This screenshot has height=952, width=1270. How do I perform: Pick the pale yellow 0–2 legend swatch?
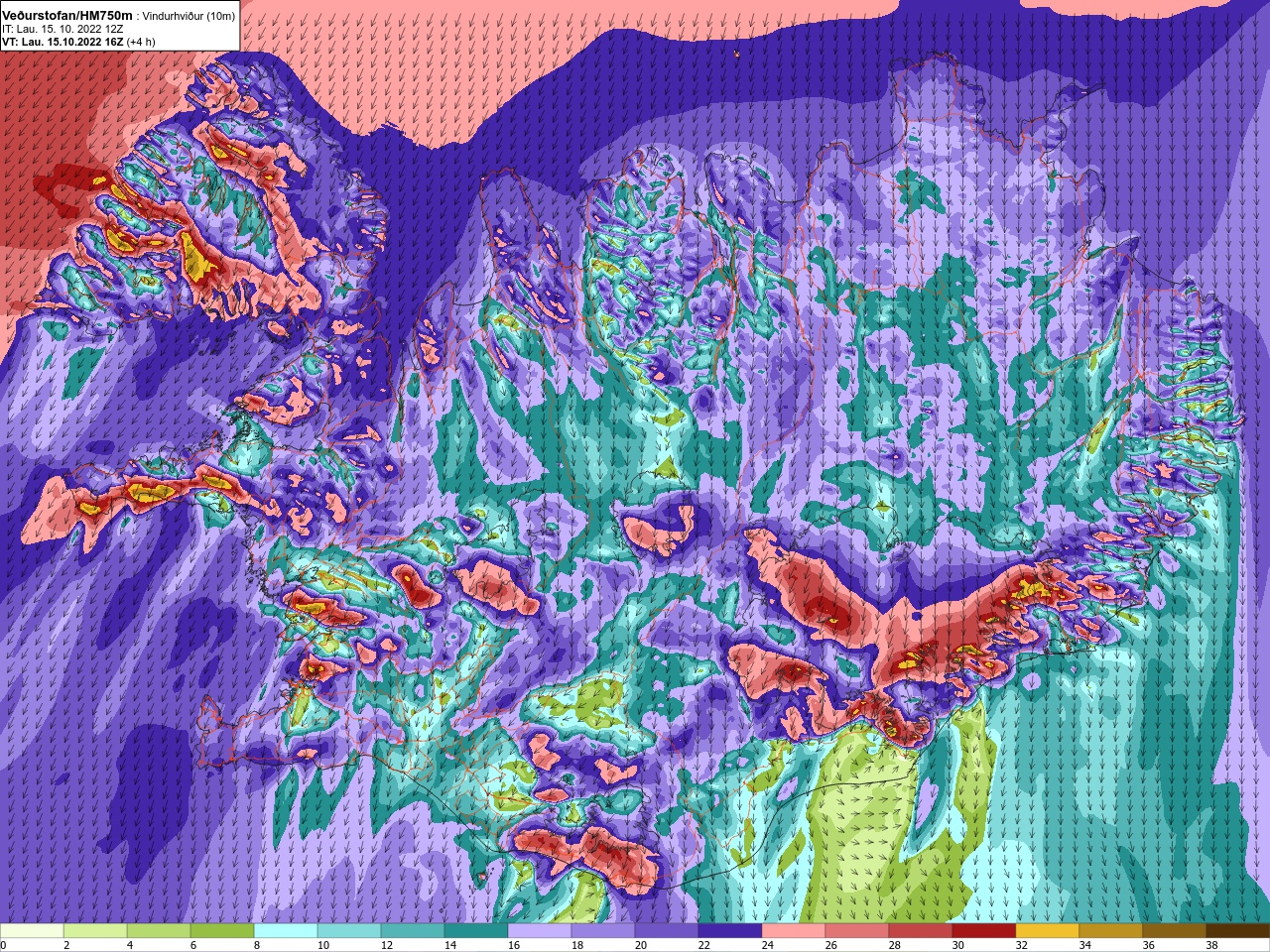click(x=32, y=931)
